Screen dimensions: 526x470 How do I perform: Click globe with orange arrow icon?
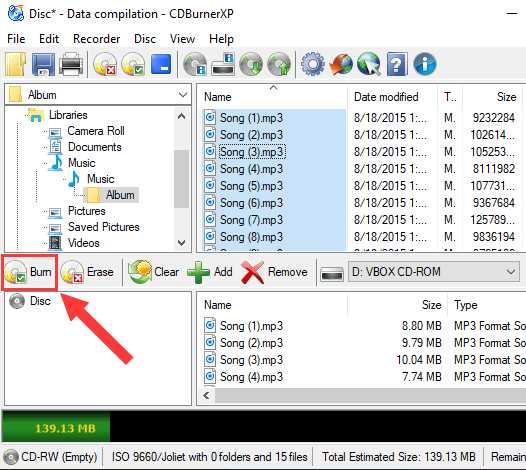coord(341,64)
